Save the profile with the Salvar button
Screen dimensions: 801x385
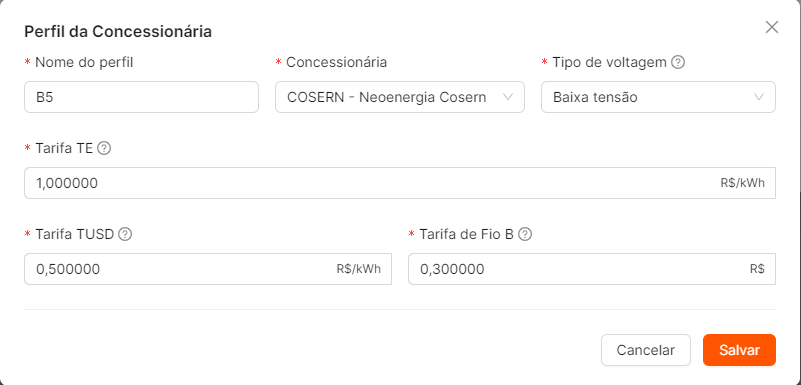pyautogui.click(x=739, y=350)
